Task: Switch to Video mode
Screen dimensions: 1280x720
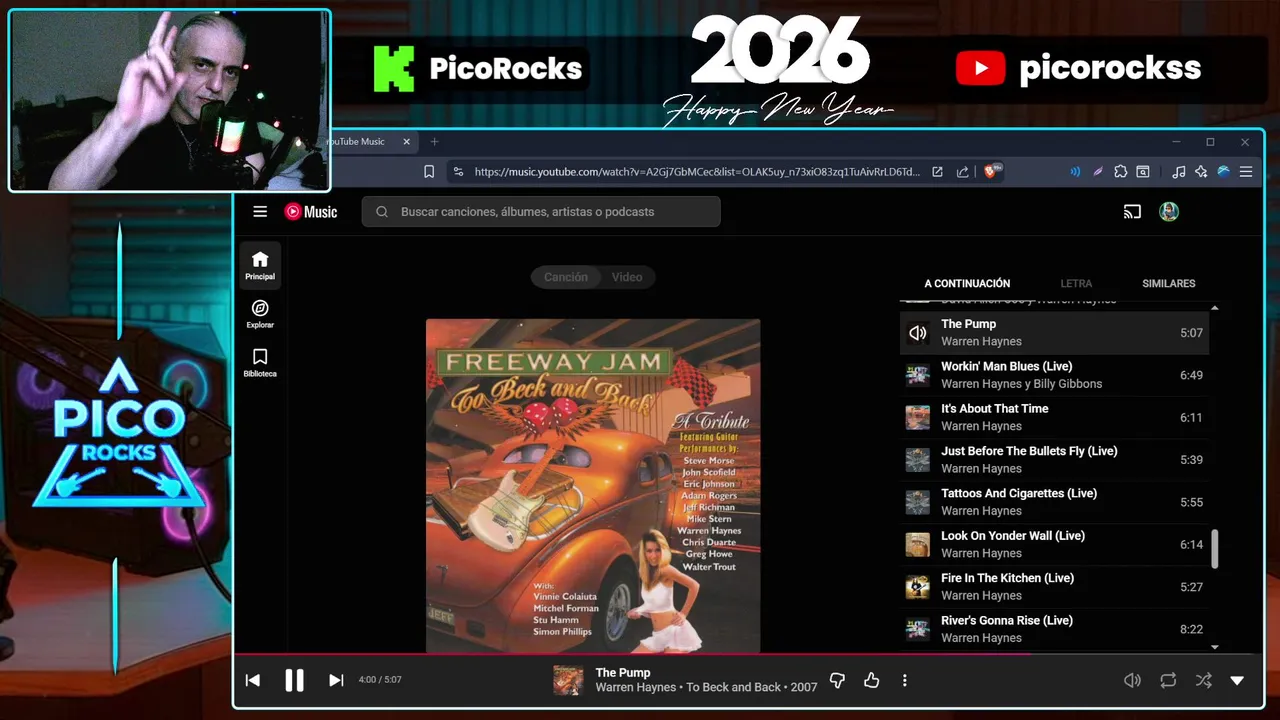Action: point(627,277)
